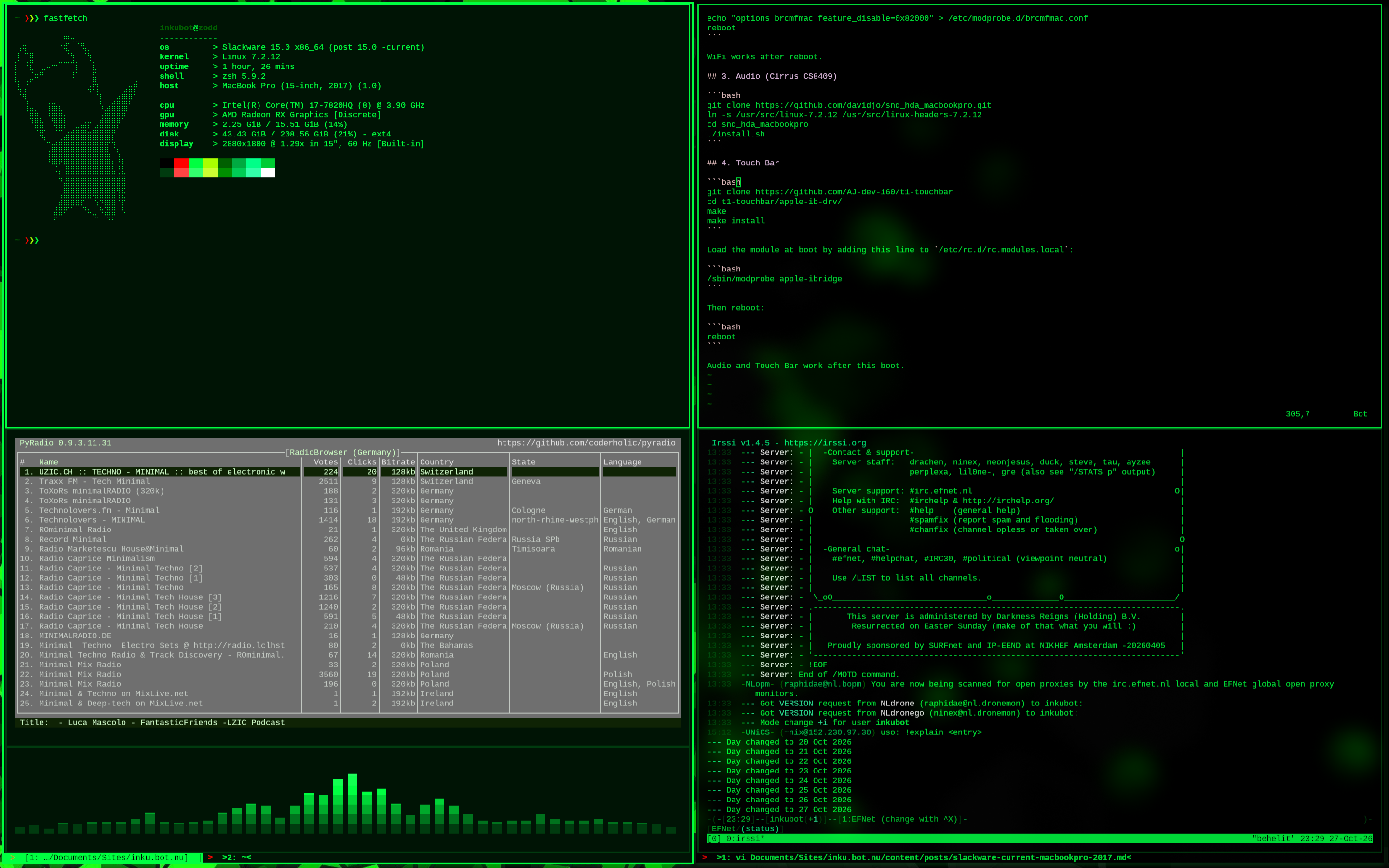Select 'Radio Caprice Minimalism' station

(347, 558)
